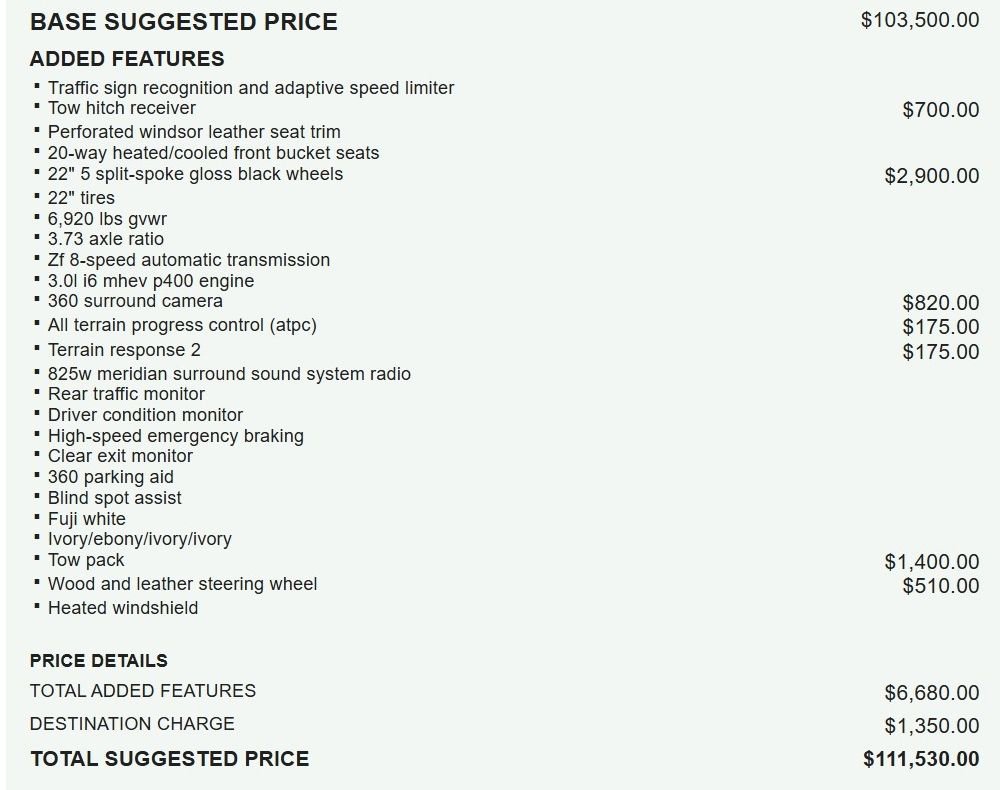Select the 360 surround camera line

coord(135,301)
